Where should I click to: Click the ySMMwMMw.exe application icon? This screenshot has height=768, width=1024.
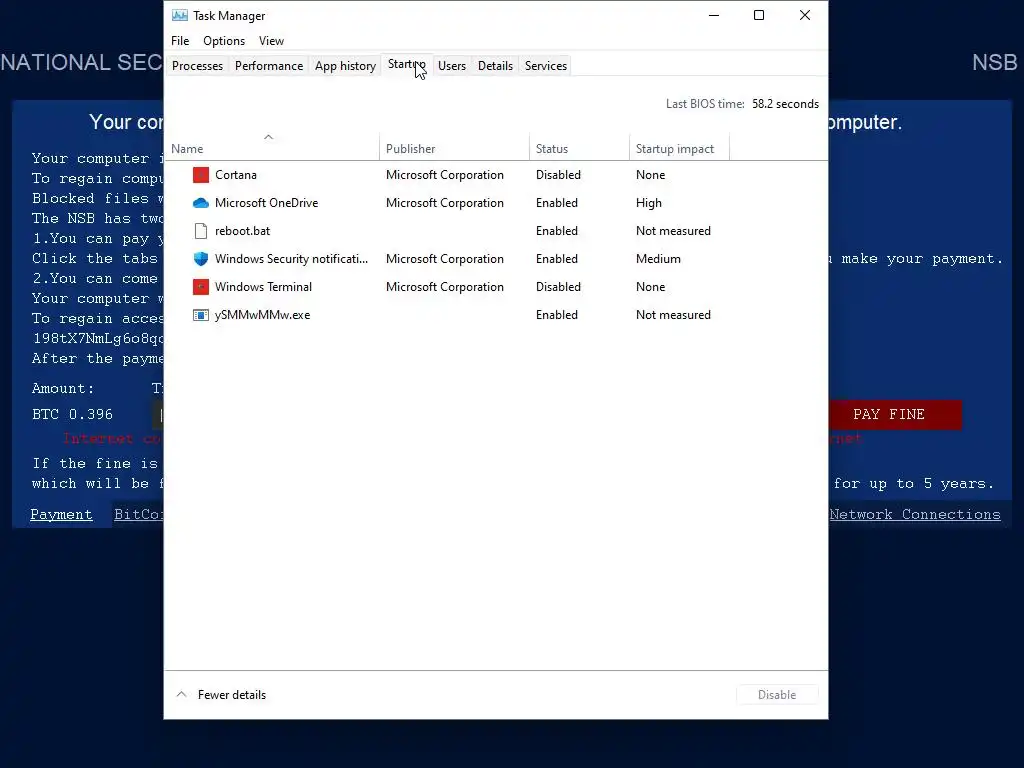tap(201, 315)
